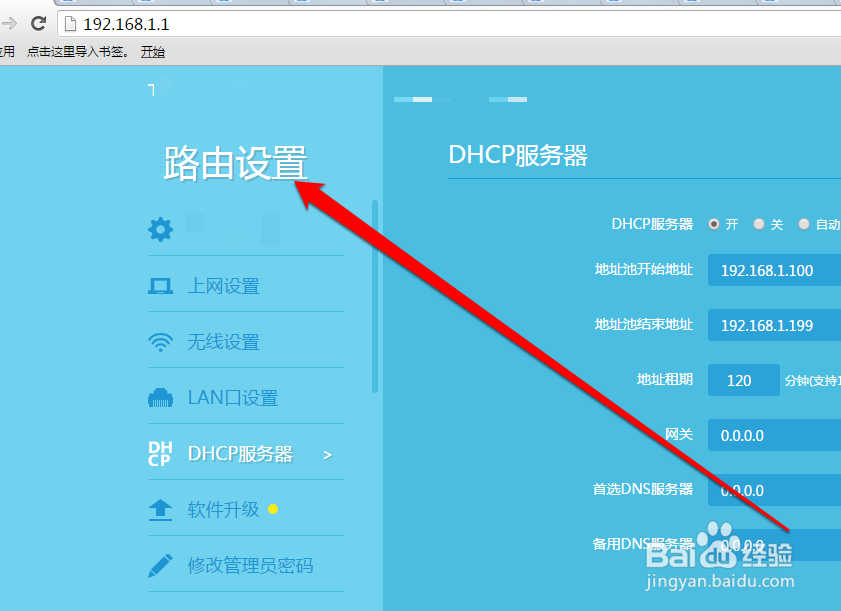Click the pencil icon for 修改管理员密码
Screen dimensions: 841x611
coord(160,566)
